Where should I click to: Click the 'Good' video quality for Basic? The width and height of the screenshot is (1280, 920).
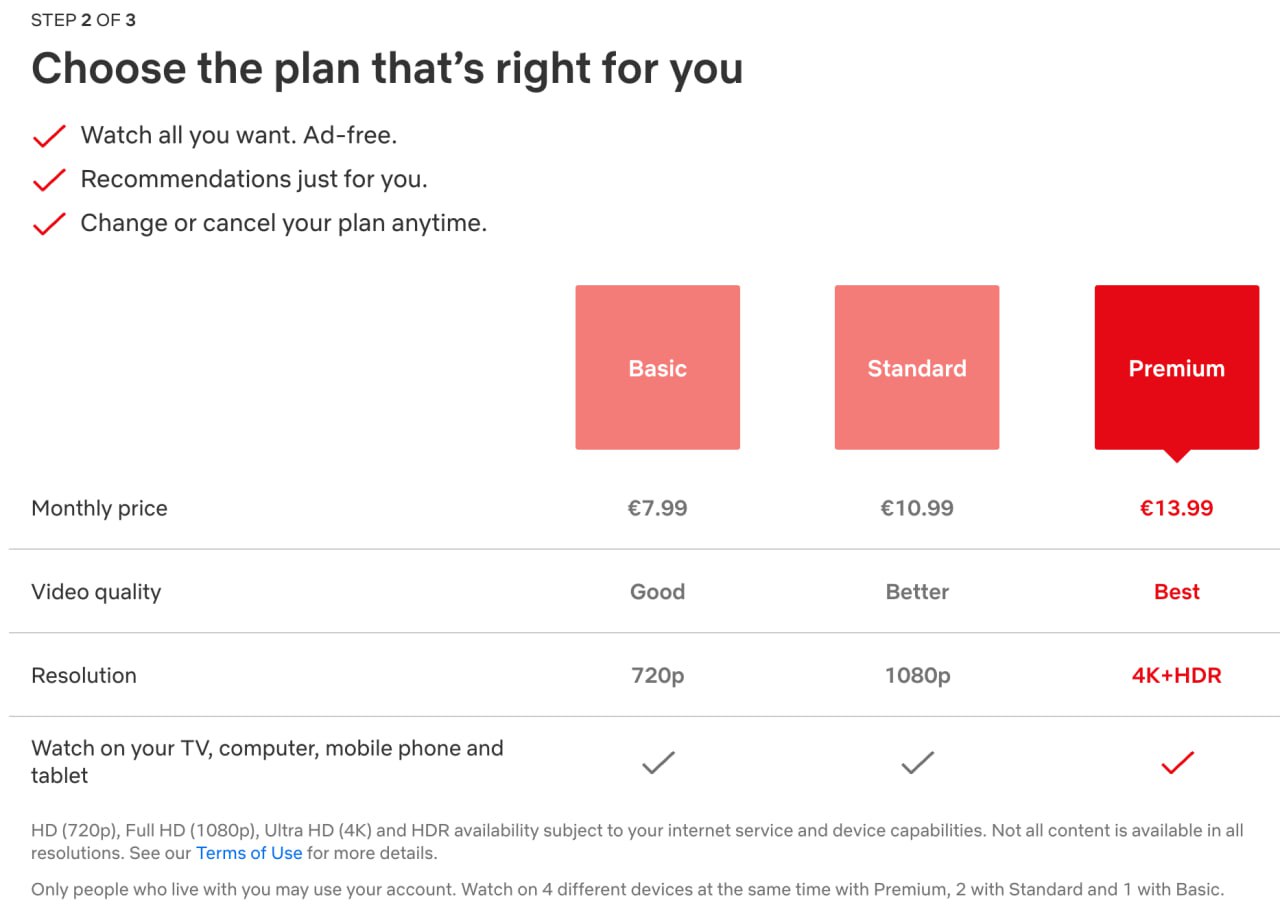click(657, 592)
